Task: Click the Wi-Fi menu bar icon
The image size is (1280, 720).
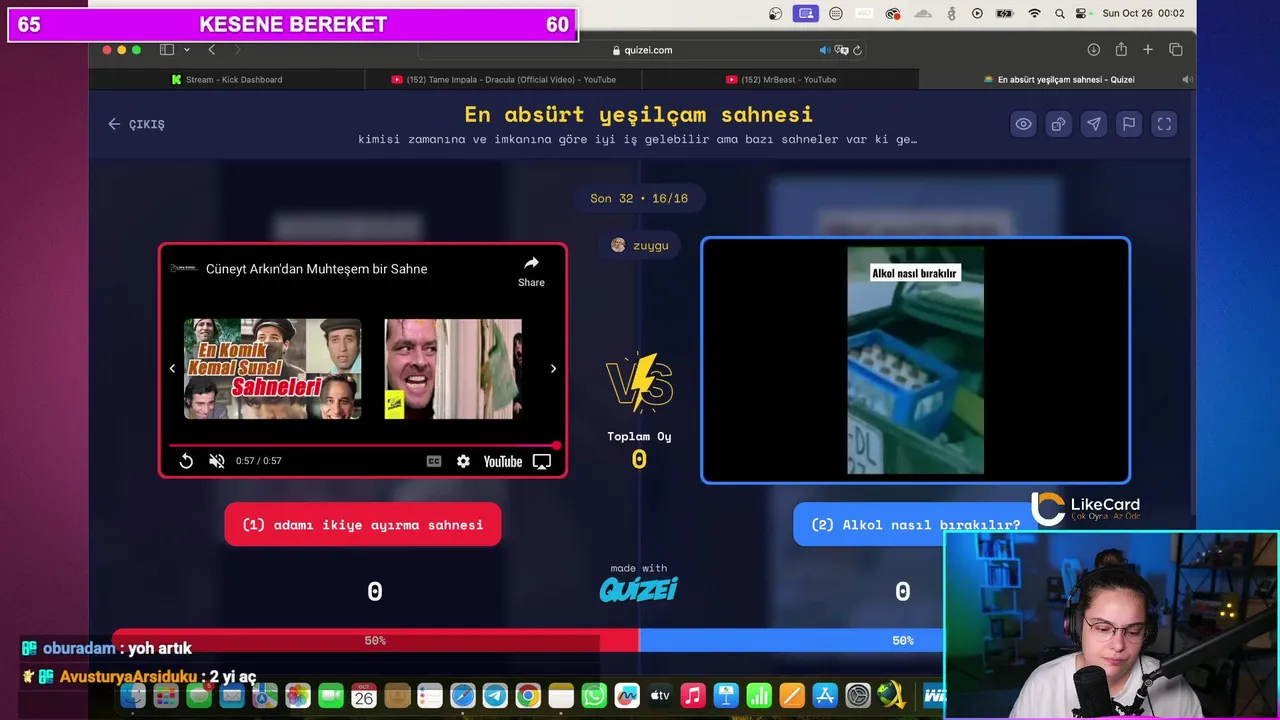Action: point(1034,13)
